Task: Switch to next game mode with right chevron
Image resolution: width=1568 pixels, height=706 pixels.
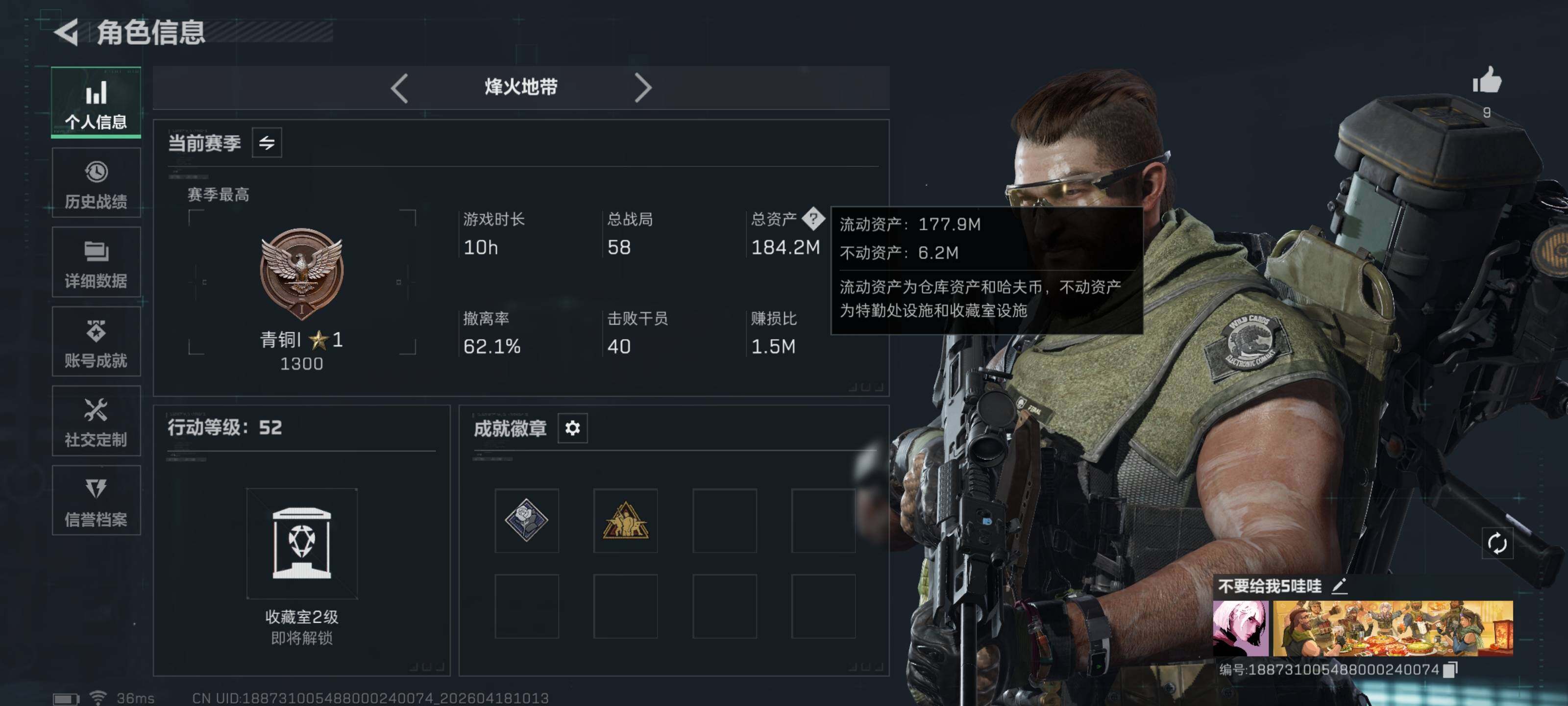Action: 643,88
